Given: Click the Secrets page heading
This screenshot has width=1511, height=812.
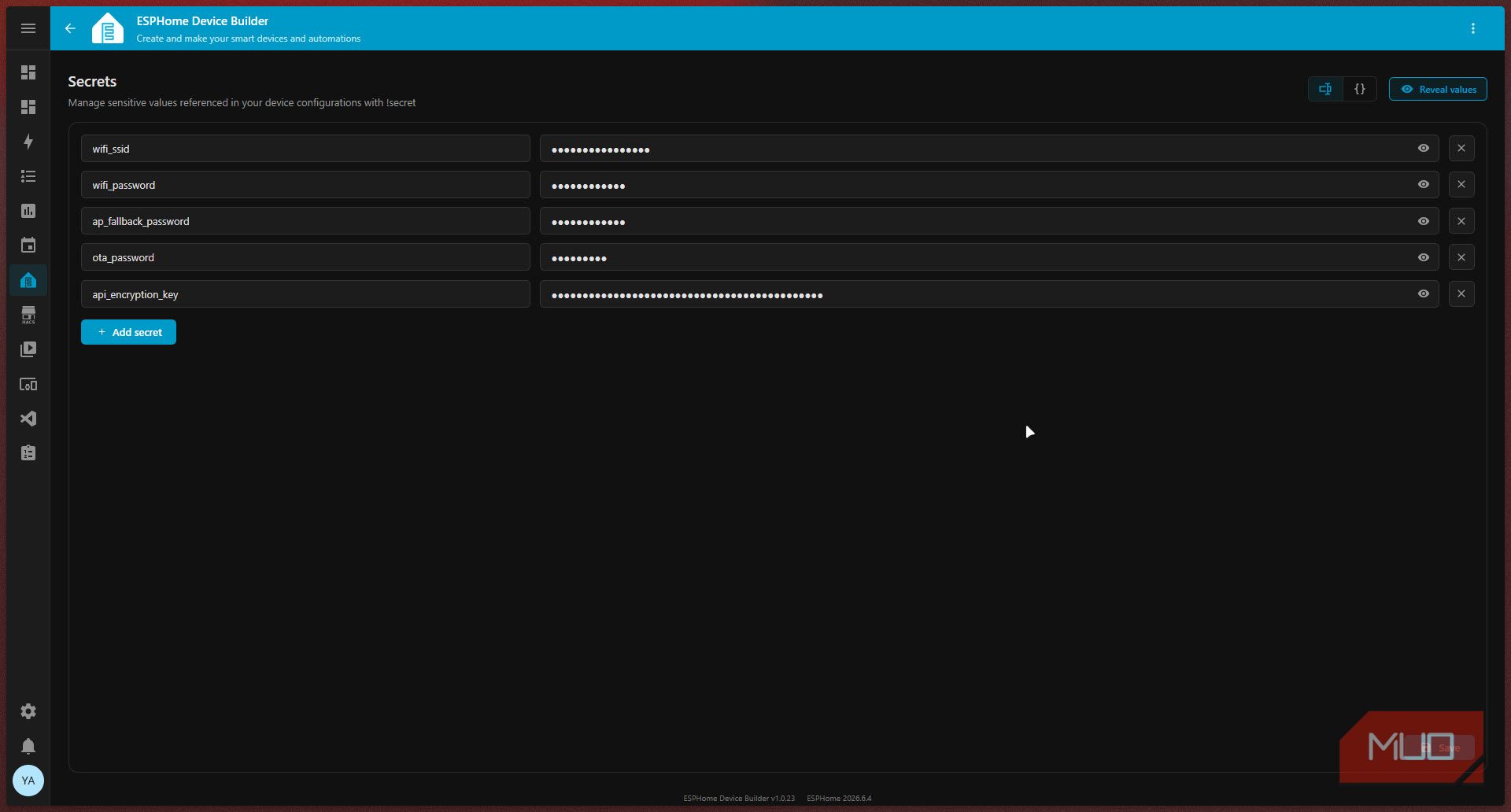Looking at the screenshot, I should [92, 81].
